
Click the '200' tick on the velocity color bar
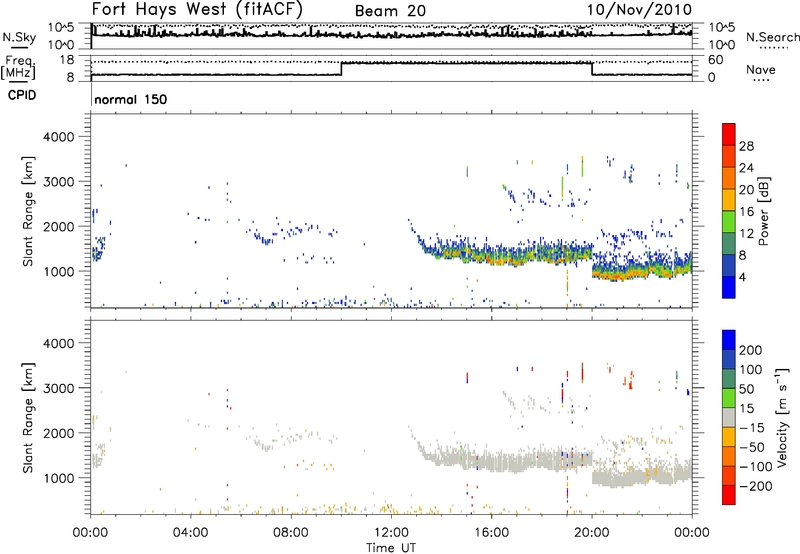click(751, 350)
